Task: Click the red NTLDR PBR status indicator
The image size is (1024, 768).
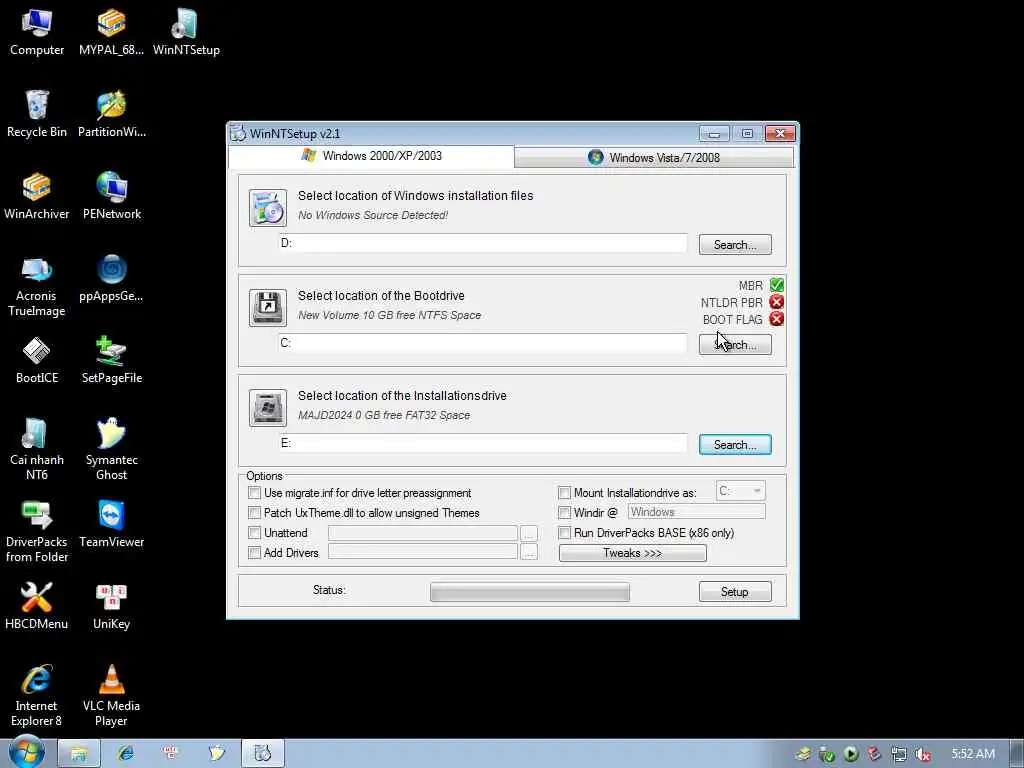Action: 776,302
